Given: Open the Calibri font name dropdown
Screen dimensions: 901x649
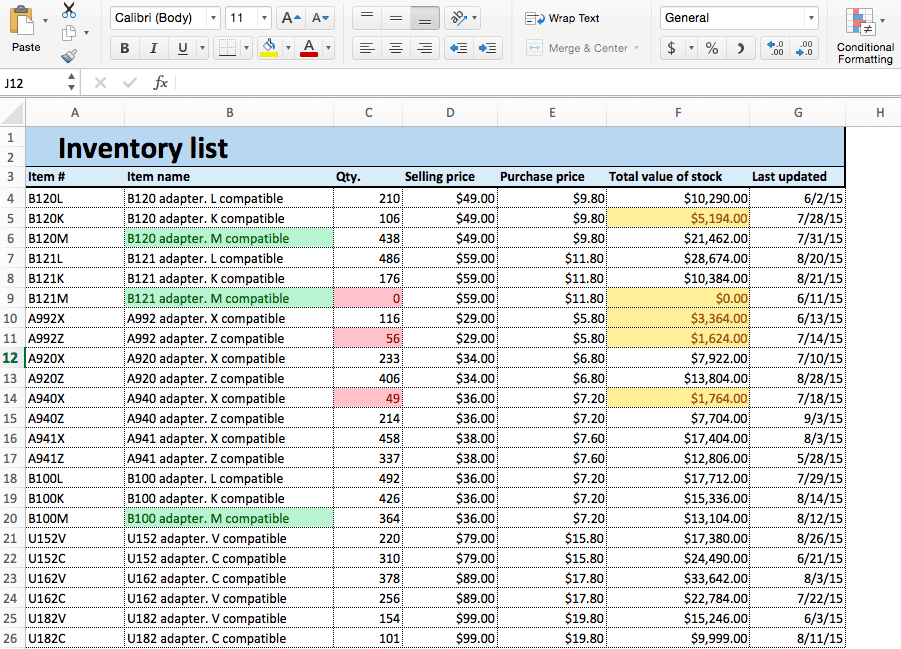Looking at the screenshot, I should point(213,18).
